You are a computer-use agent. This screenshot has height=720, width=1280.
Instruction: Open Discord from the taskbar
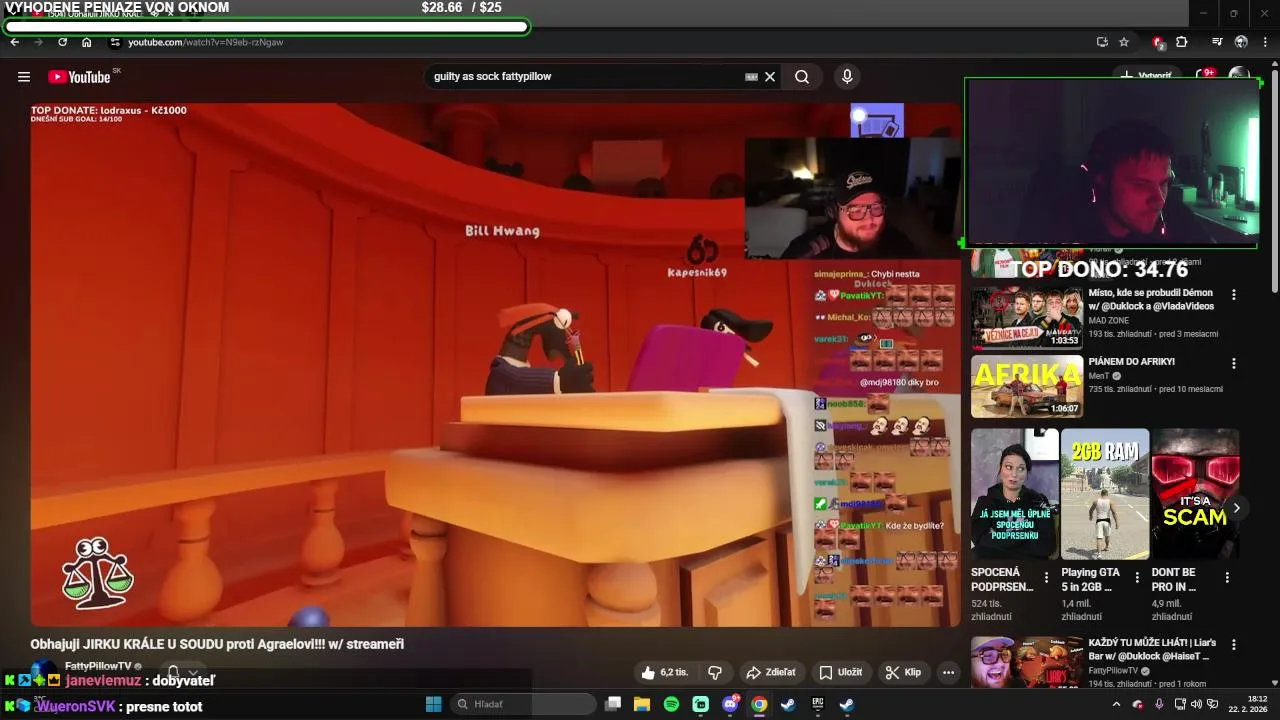(730, 704)
